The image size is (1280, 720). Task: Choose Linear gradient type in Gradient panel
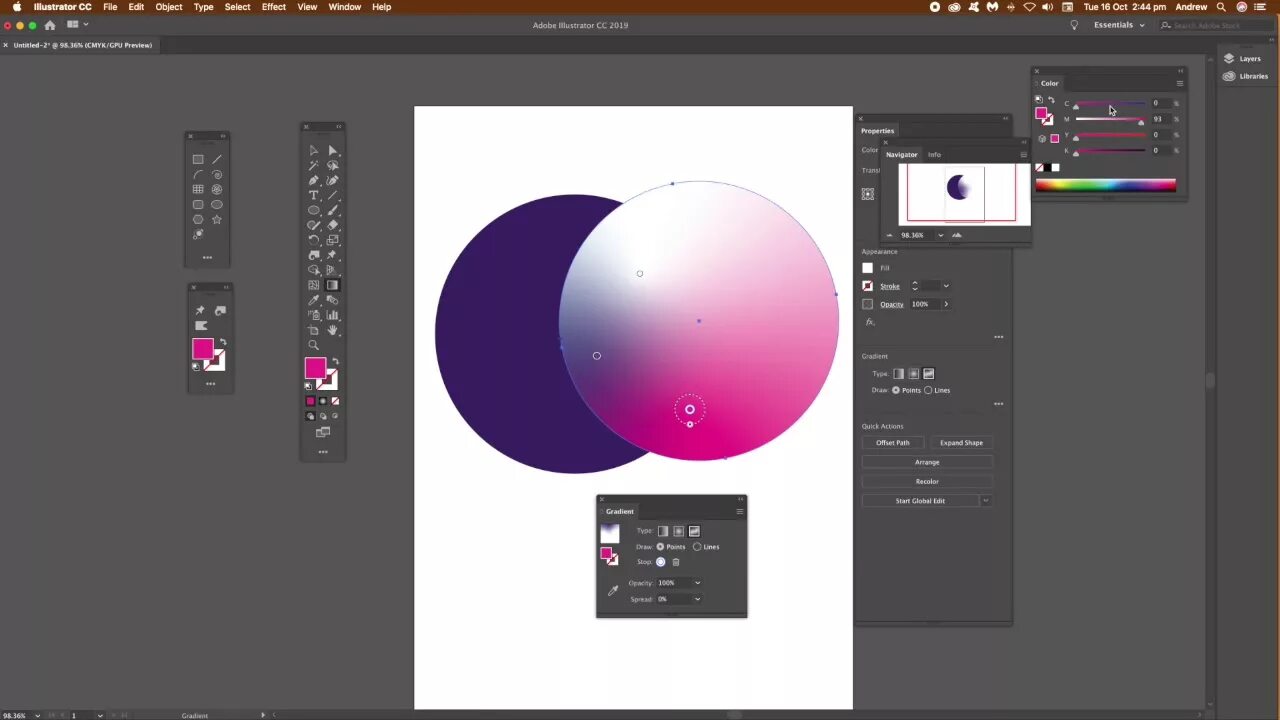[x=662, y=531]
